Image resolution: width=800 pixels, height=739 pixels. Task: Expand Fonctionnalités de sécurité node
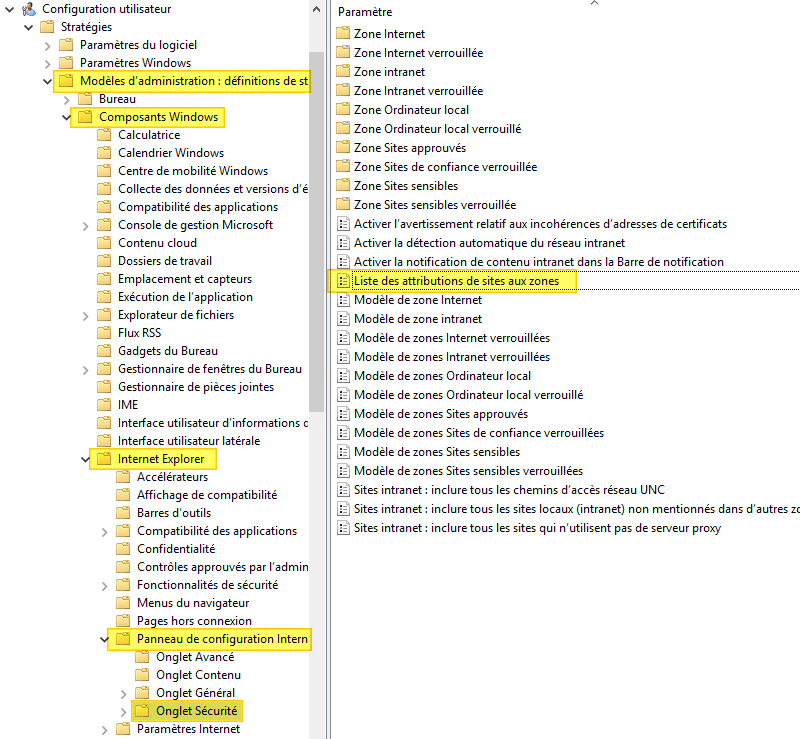tap(104, 586)
